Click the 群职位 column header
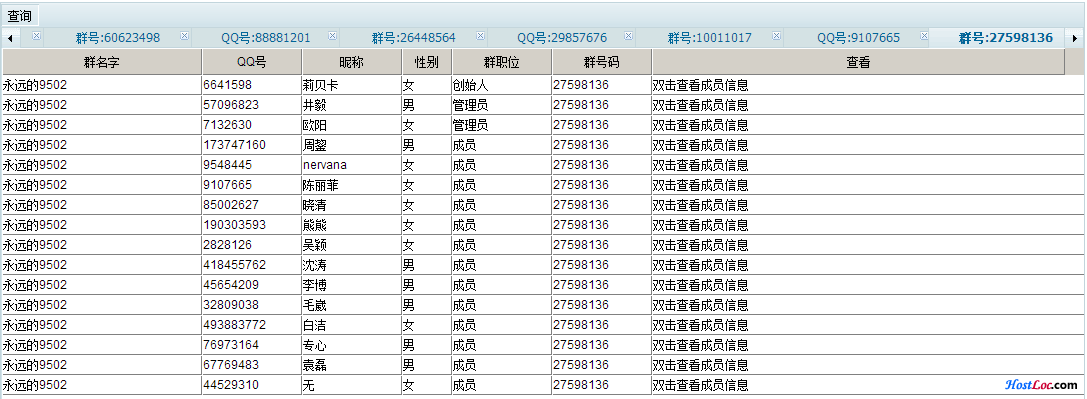 click(502, 62)
